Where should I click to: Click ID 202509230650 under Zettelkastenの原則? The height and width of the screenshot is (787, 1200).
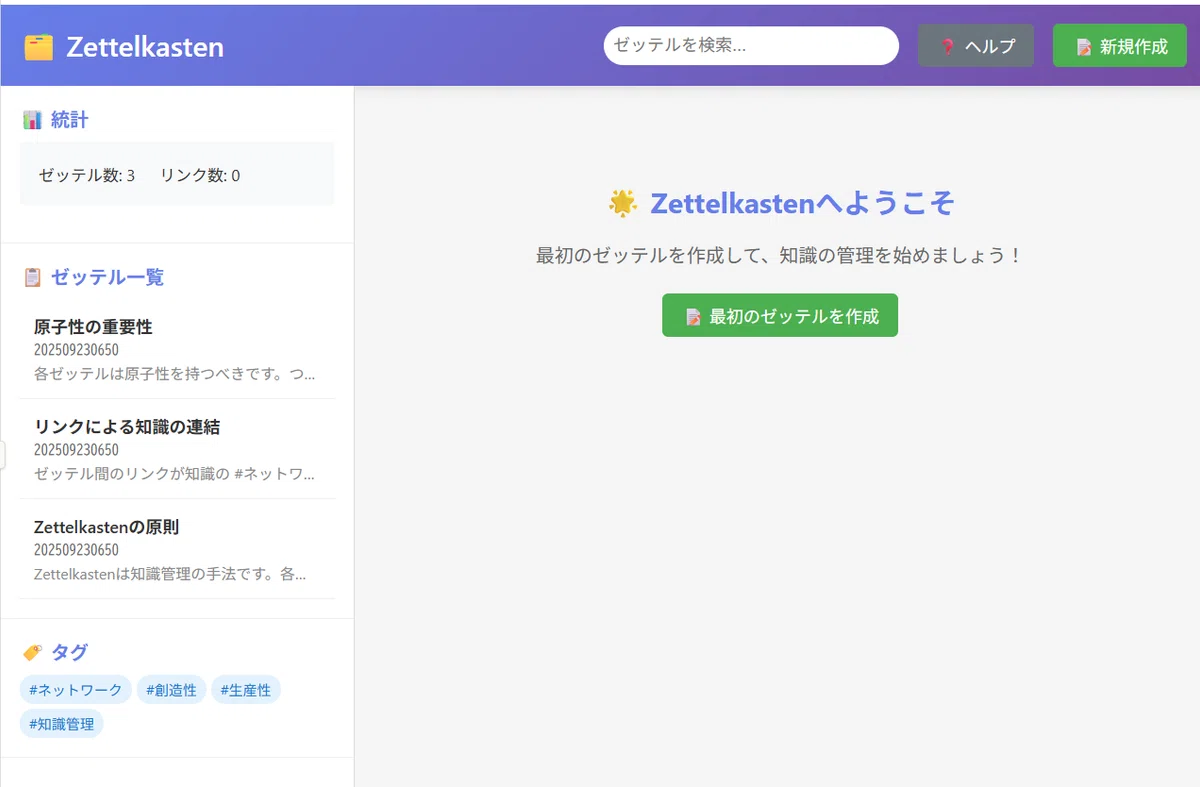point(76,550)
